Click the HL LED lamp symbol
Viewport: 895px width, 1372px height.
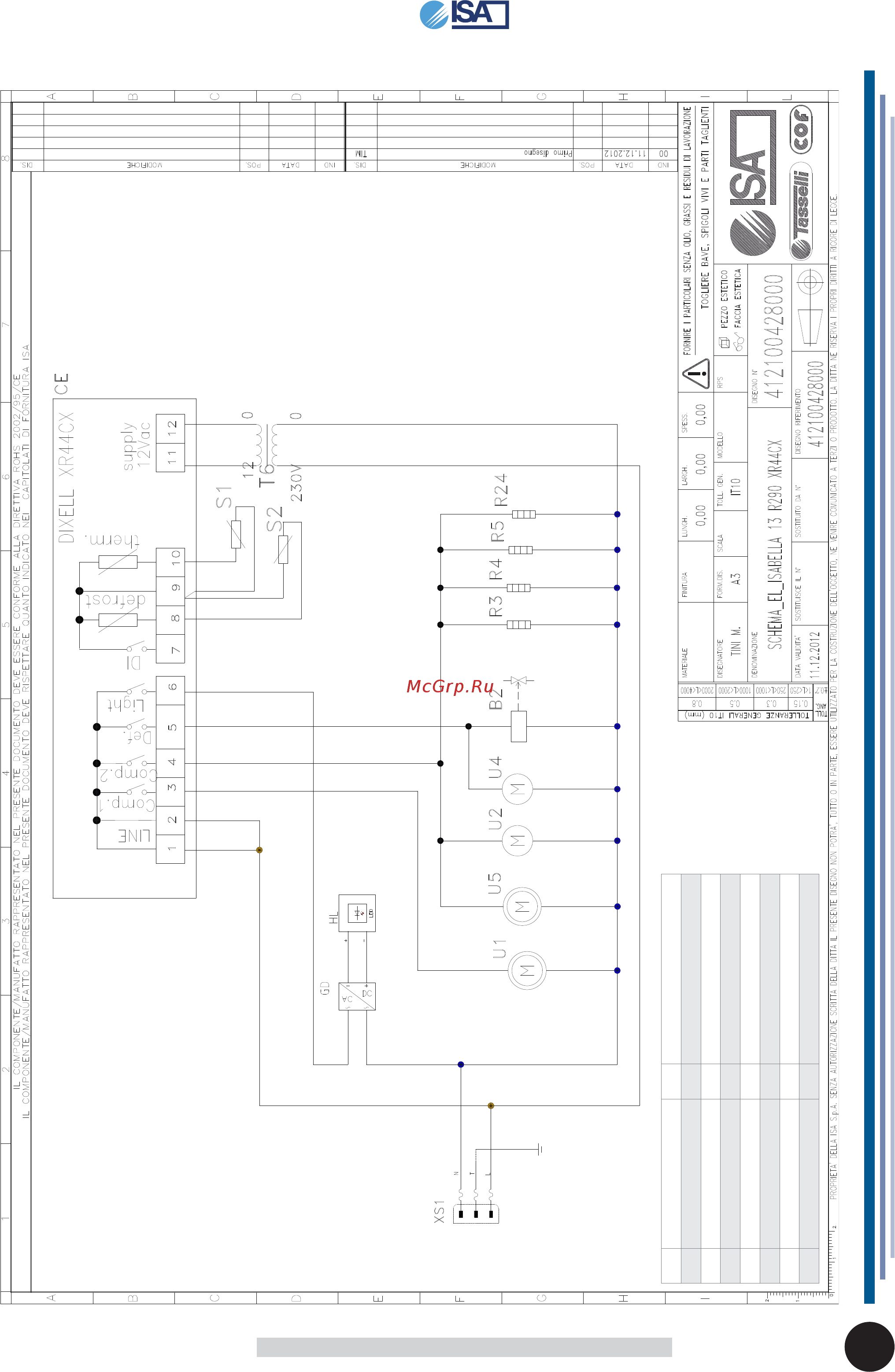[357, 913]
